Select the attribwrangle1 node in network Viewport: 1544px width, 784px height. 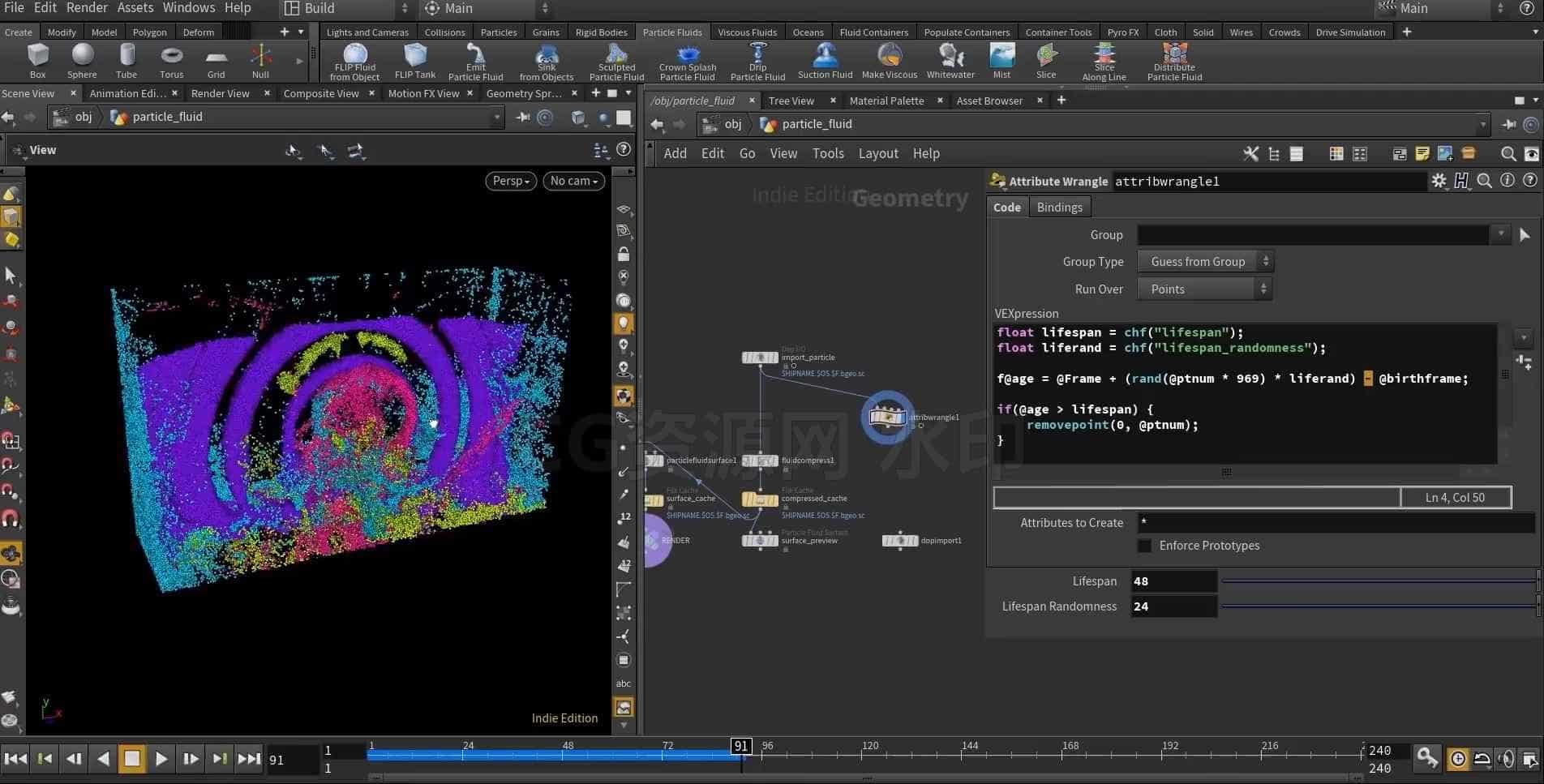tap(887, 418)
